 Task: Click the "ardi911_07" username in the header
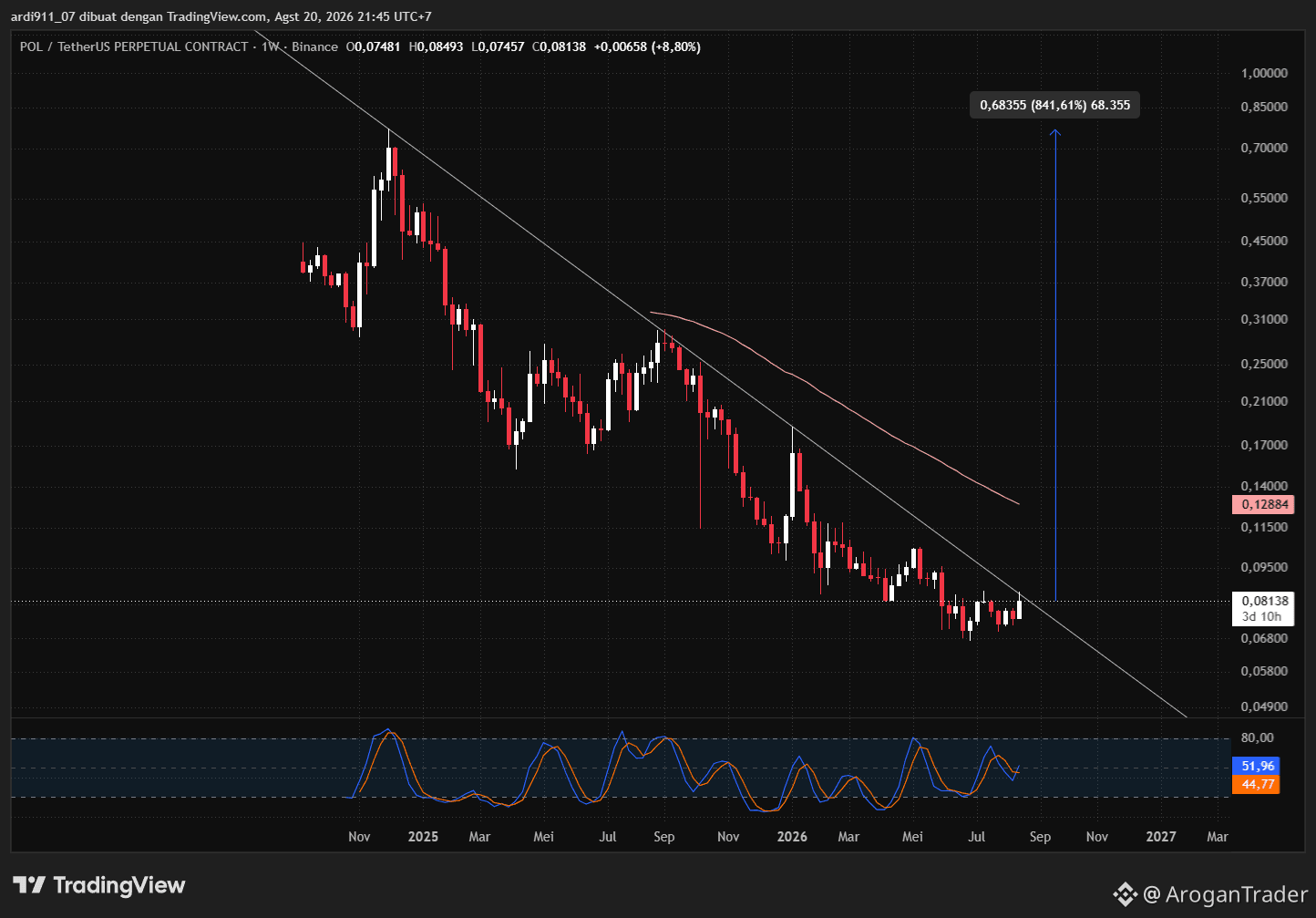(42, 16)
